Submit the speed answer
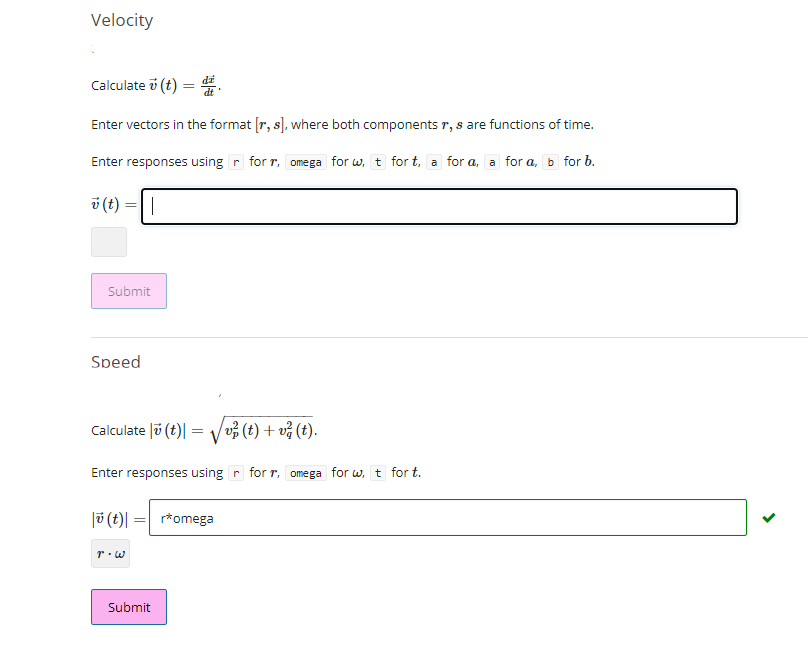This screenshot has width=808, height=649. click(x=128, y=607)
